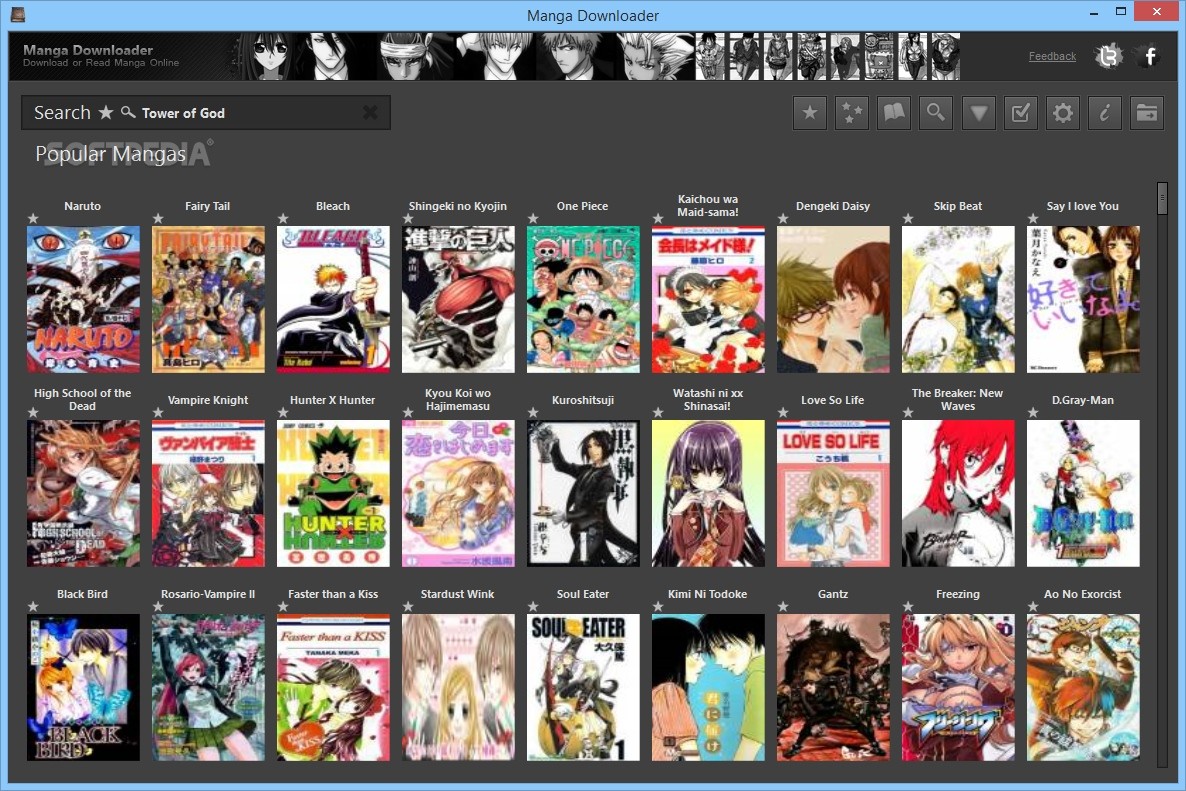This screenshot has height=791, width=1186.
Task: Click the Faster than a Kiss title
Action: pyautogui.click(x=333, y=594)
